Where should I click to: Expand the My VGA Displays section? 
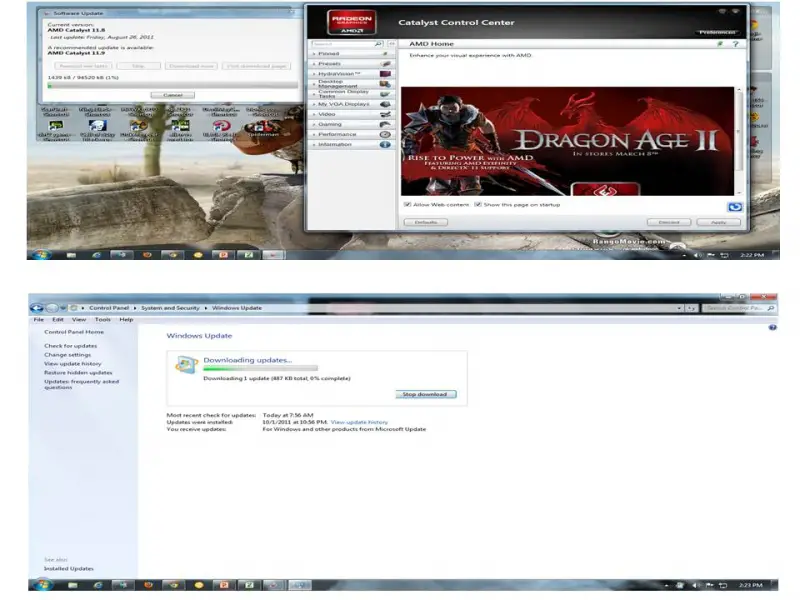point(351,104)
